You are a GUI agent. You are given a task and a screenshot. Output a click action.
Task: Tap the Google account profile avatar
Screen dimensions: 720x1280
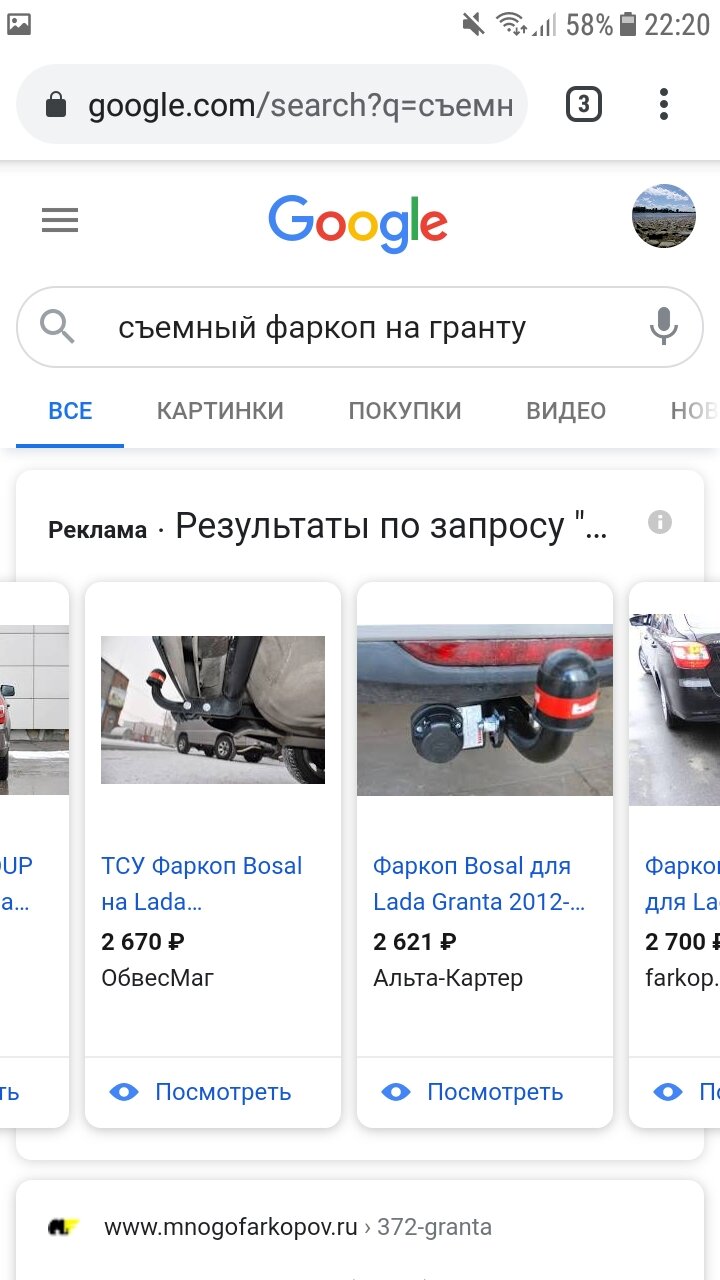(664, 216)
